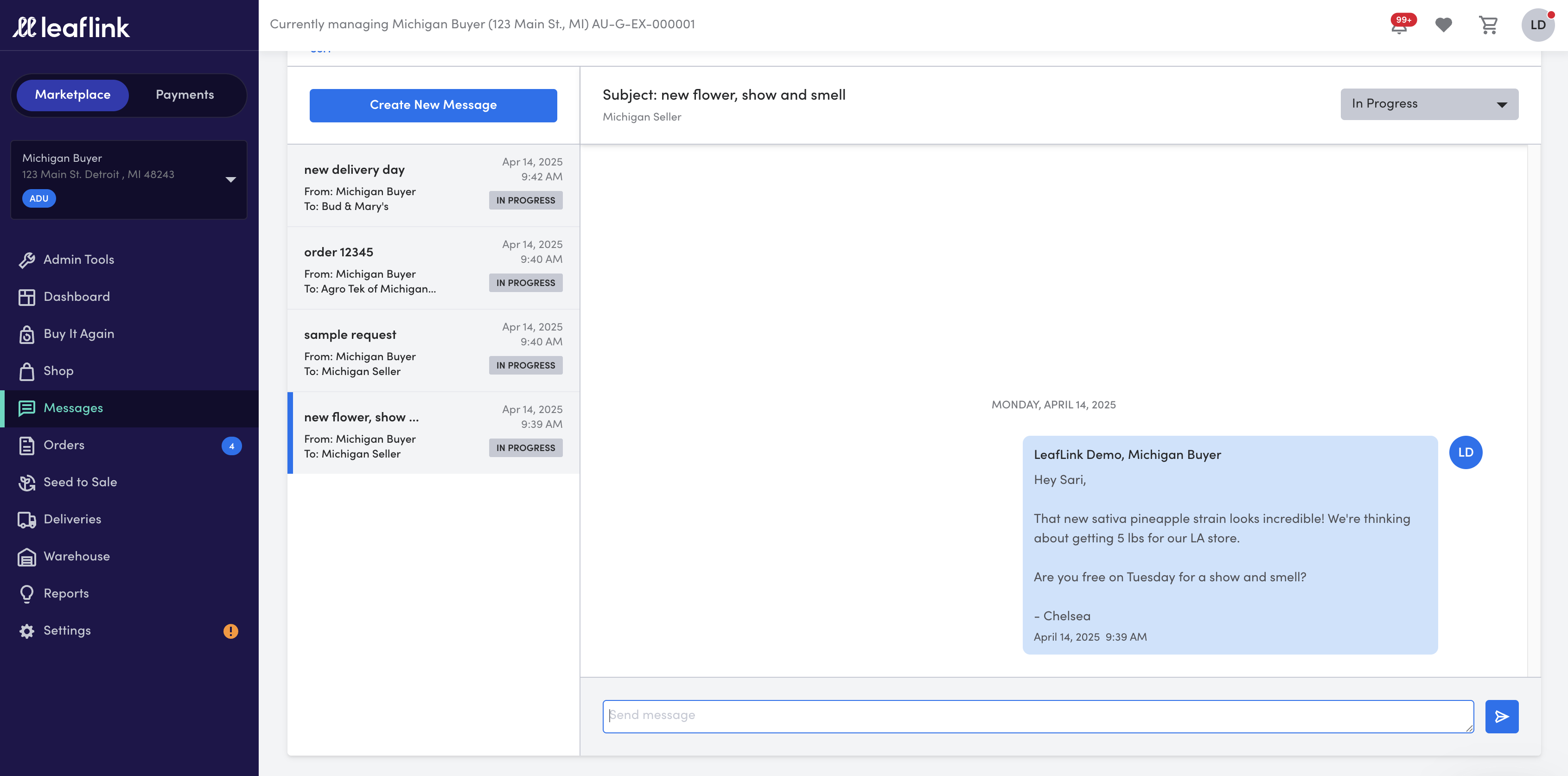Click the 'Currently managing Michigan Buyer' header text

click(482, 25)
